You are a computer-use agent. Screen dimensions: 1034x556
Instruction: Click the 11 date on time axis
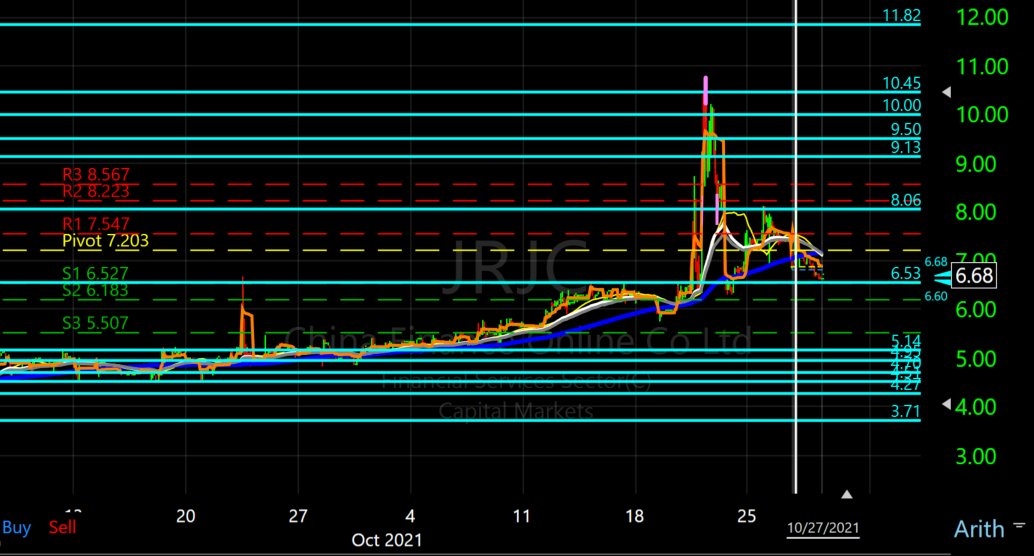coord(522,516)
